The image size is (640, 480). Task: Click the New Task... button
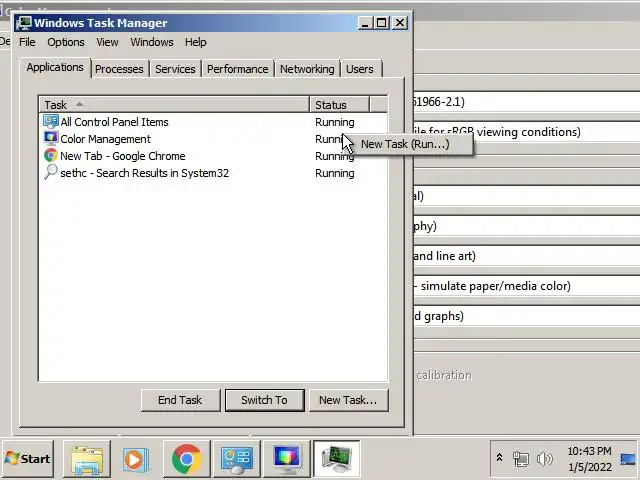(x=348, y=400)
